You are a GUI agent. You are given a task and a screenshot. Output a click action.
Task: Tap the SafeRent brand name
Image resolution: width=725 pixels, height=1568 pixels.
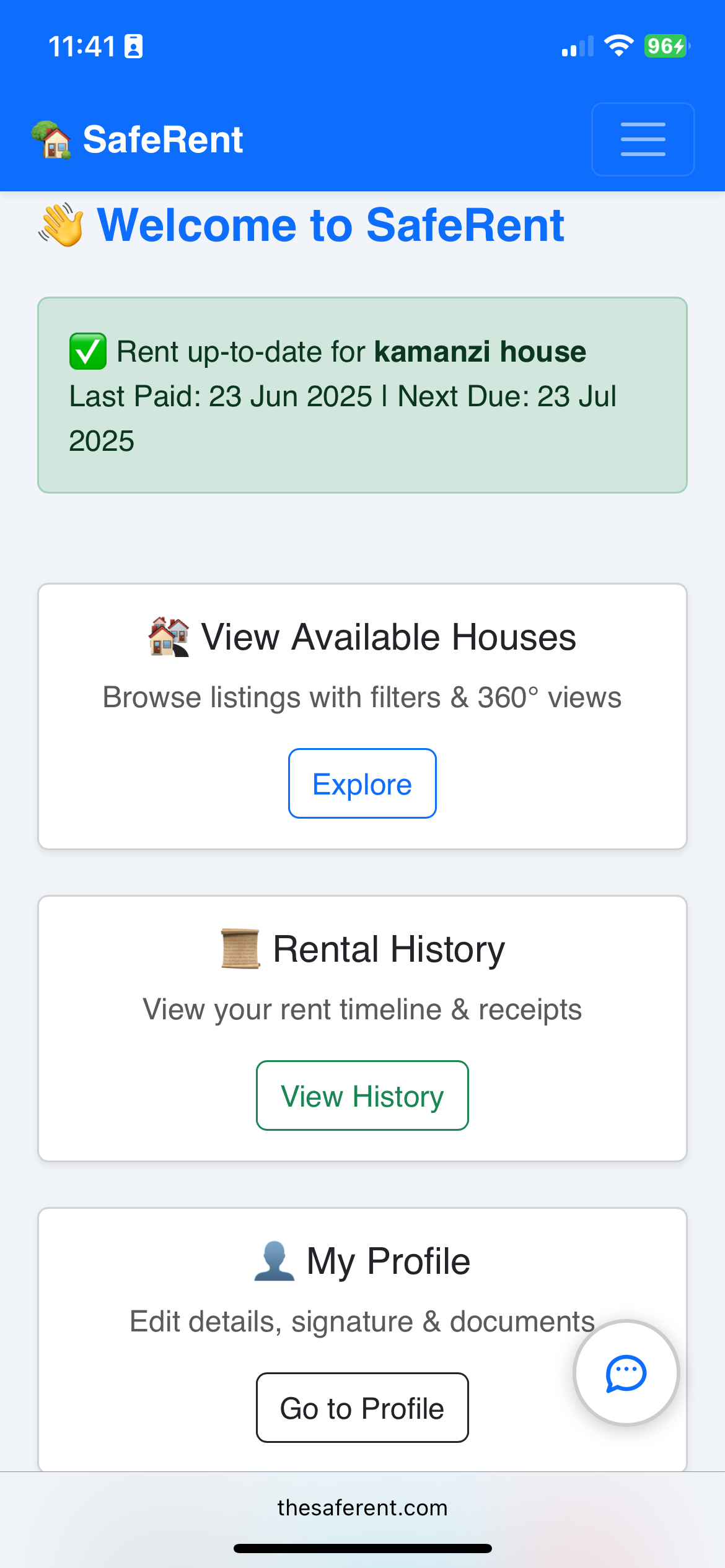pyautogui.click(x=163, y=140)
